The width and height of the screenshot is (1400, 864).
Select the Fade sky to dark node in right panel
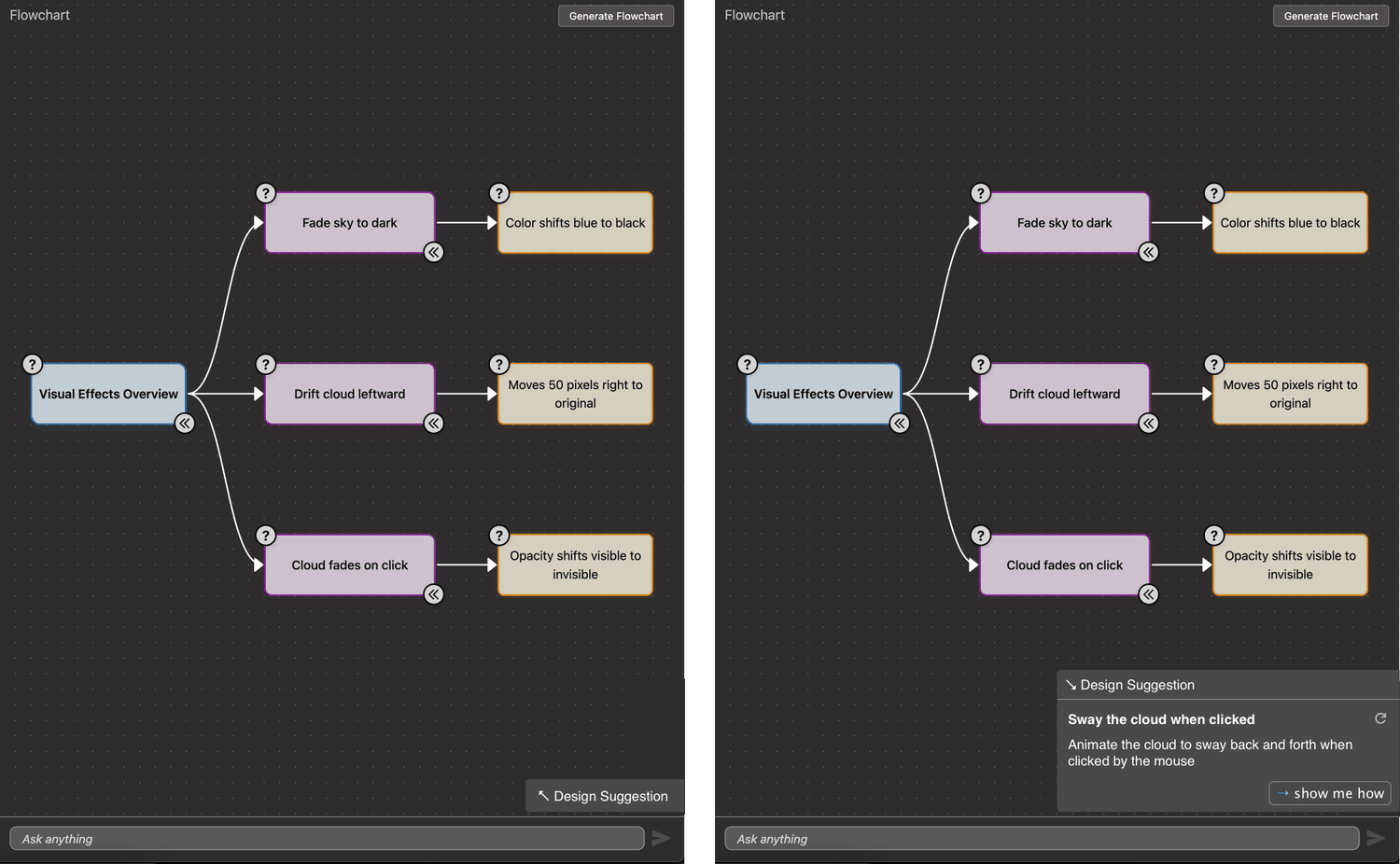tap(1065, 223)
